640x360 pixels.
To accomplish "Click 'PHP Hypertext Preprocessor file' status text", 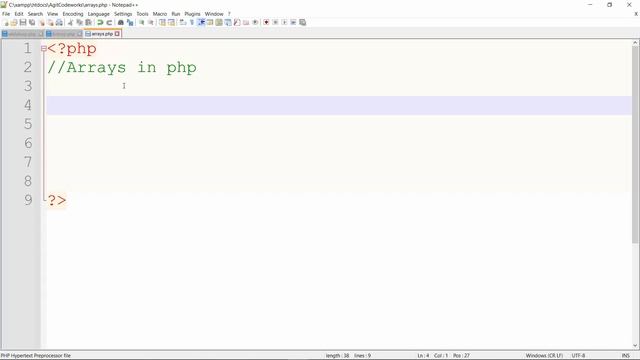I will 36,356.
